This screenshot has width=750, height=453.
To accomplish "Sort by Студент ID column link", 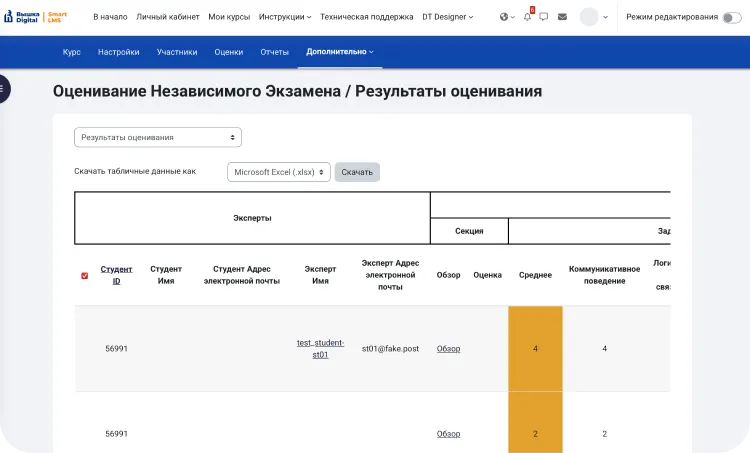I will tap(116, 275).
